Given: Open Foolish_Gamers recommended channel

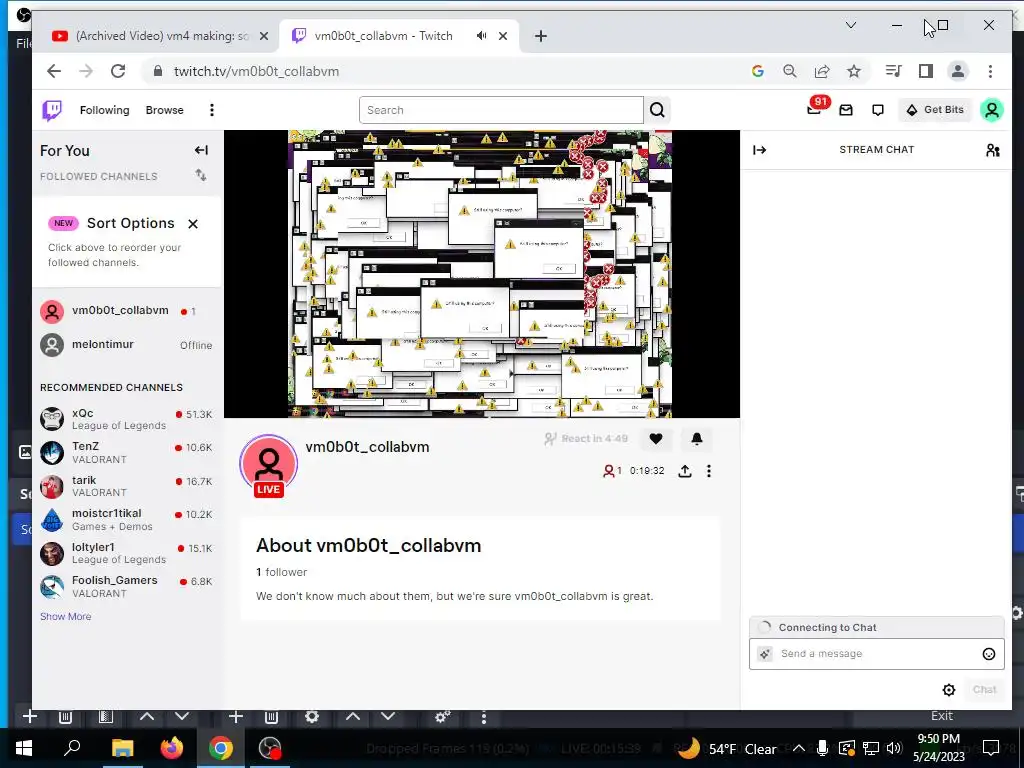Looking at the screenshot, I should coord(127,586).
